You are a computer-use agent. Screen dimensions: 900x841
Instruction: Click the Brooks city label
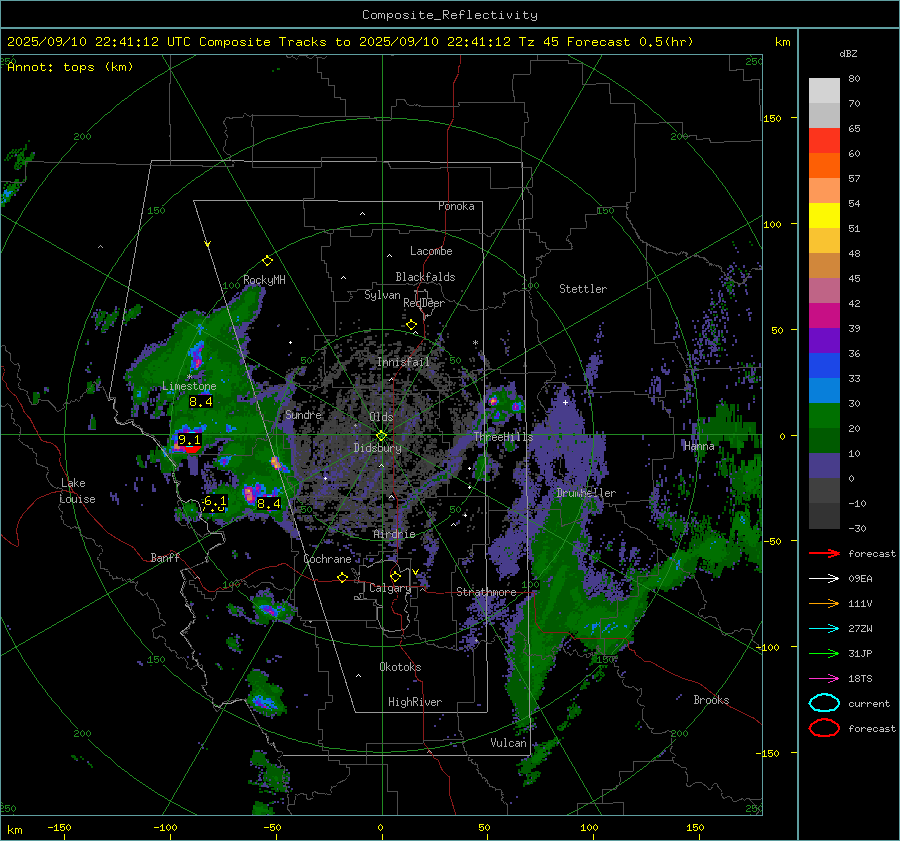click(711, 700)
